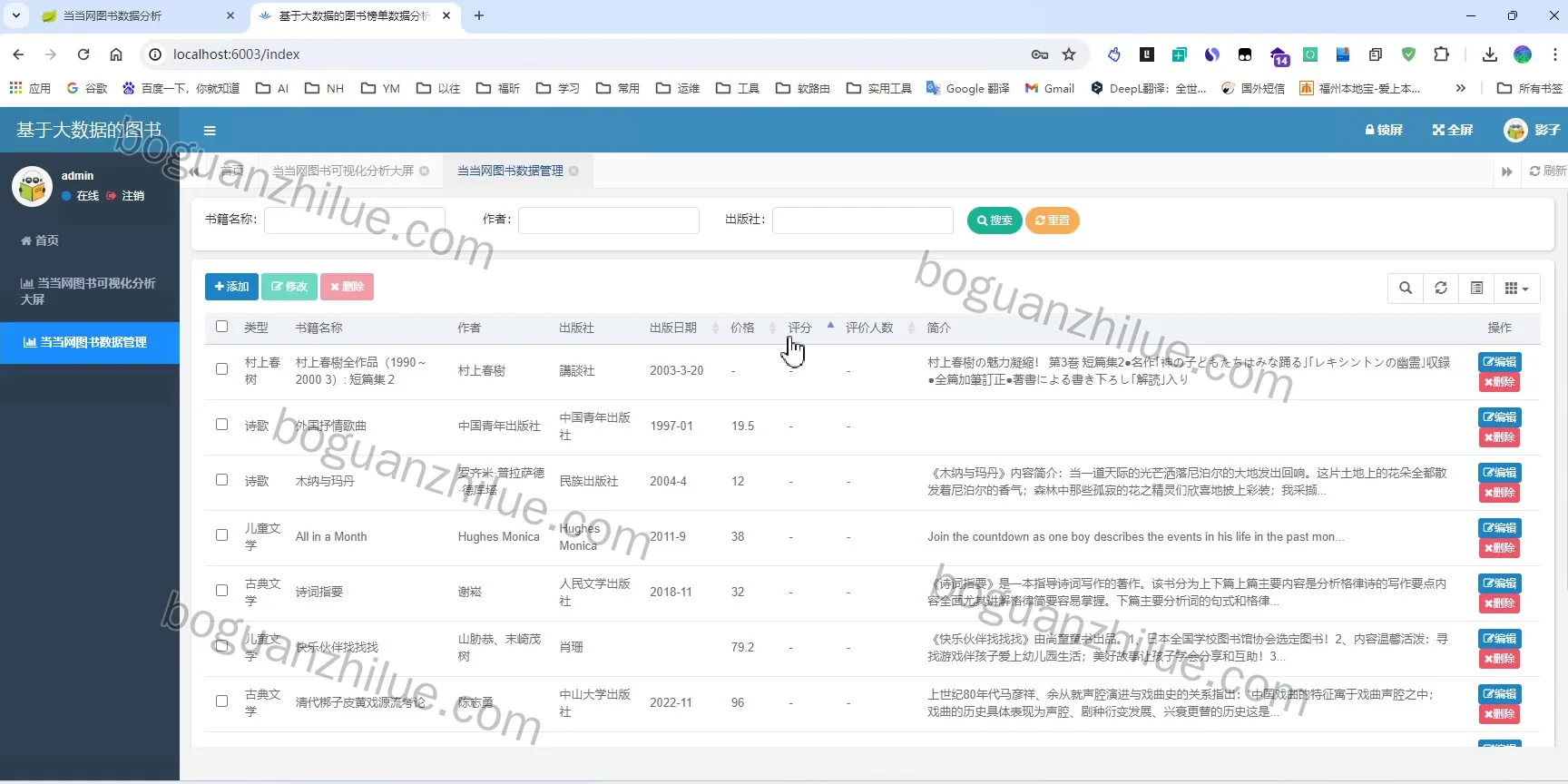This screenshot has width=1568, height=784.
Task: Click the orange 重置 button
Action: tap(1053, 220)
